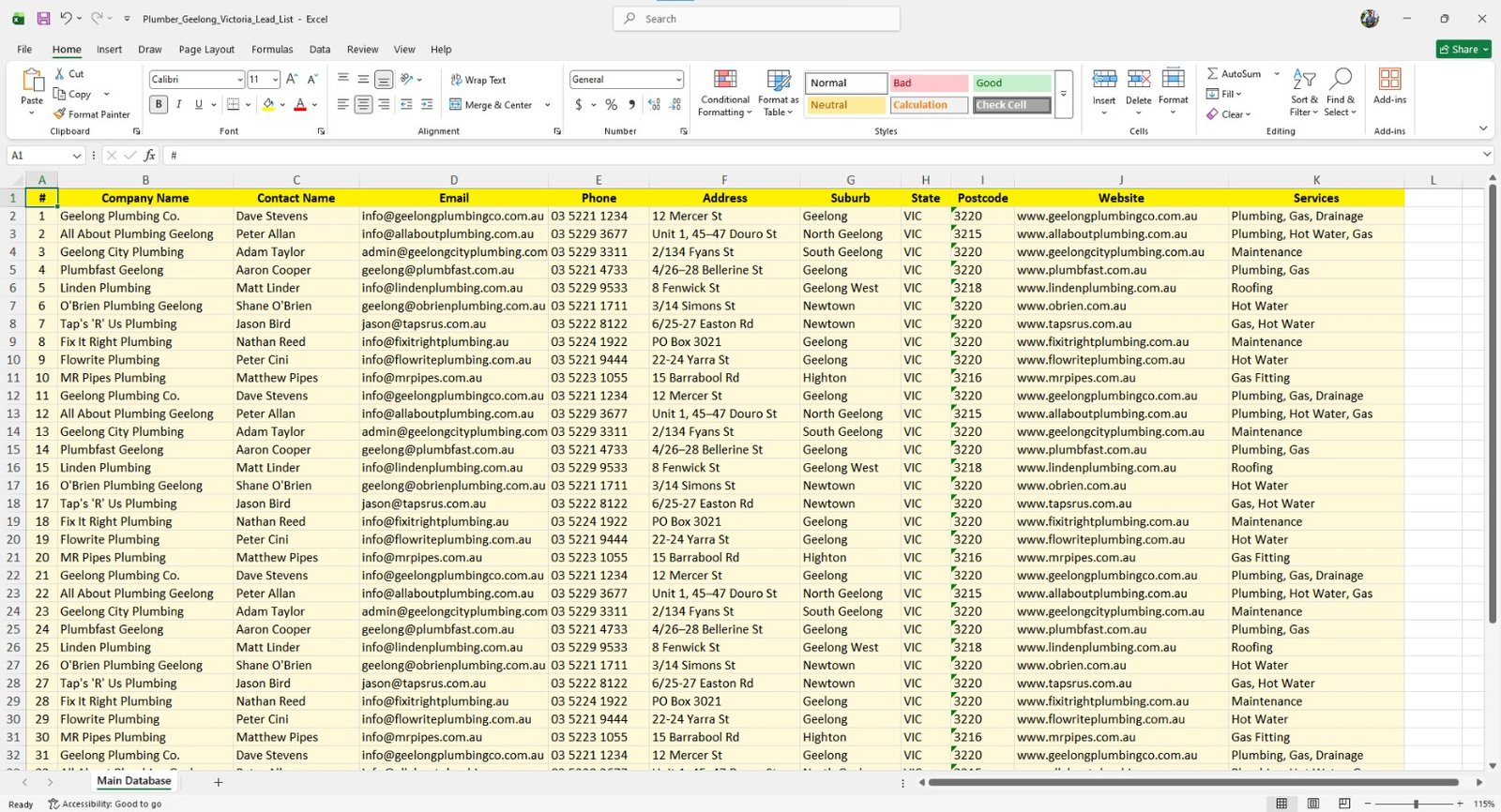Switch to Page Break Preview in status bar
The height and width of the screenshot is (812, 1501).
pyautogui.click(x=1344, y=804)
